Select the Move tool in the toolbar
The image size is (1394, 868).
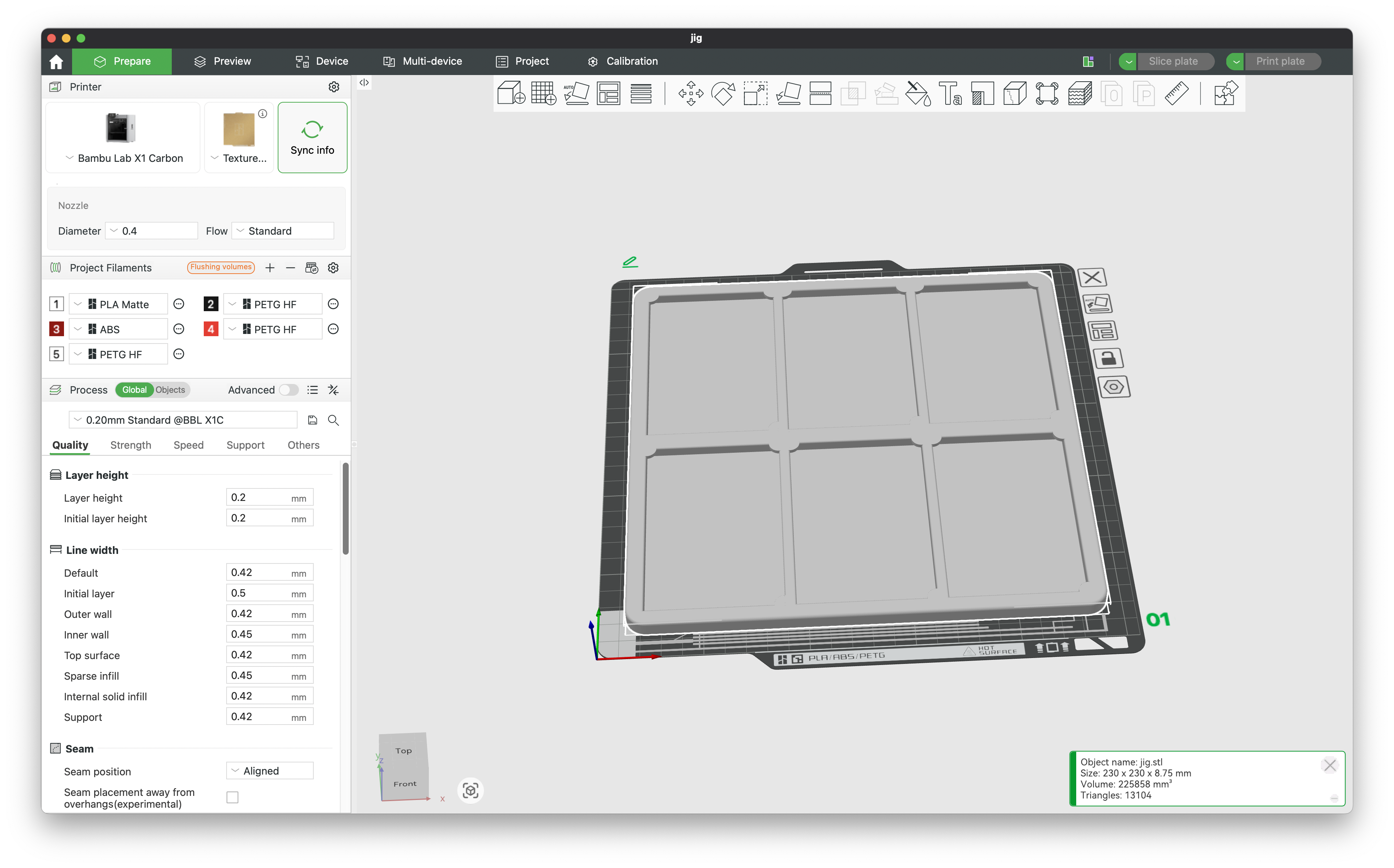(691, 93)
